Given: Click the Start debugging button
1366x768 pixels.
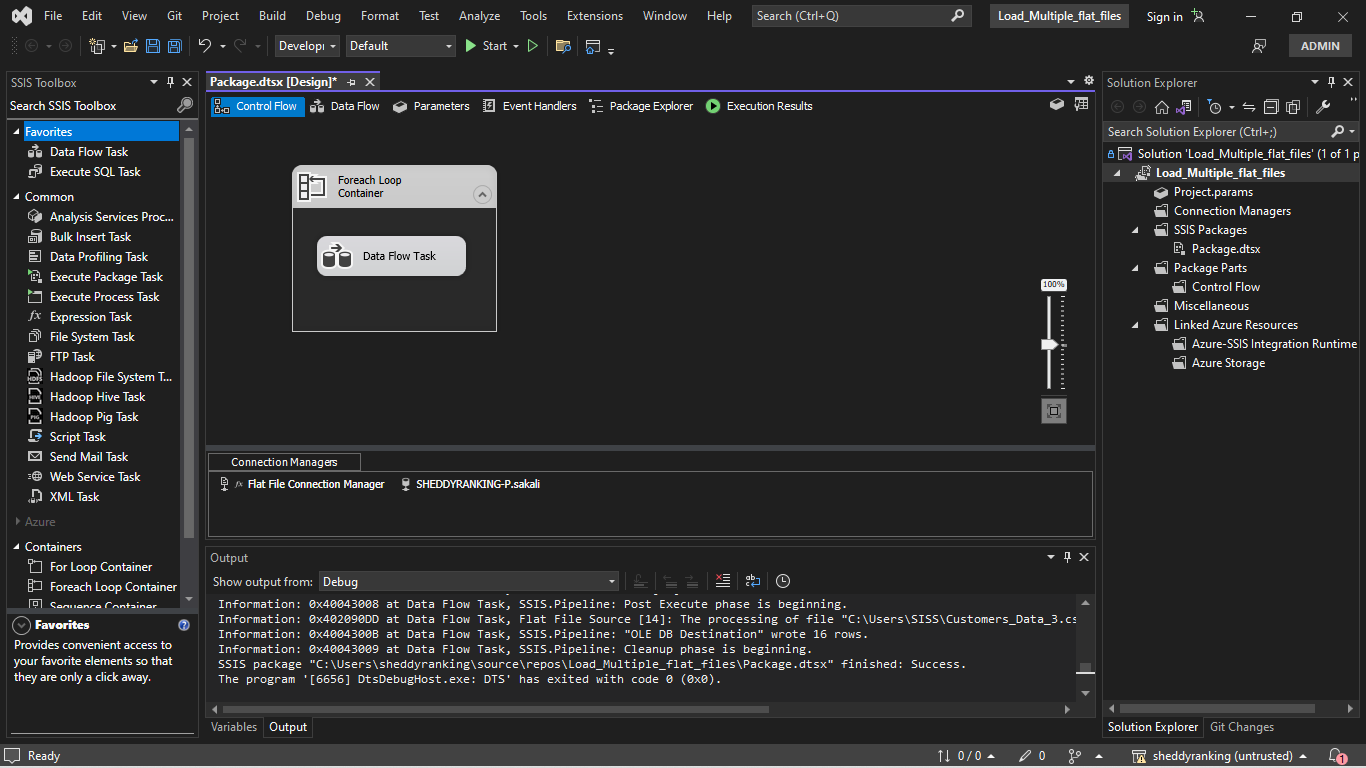Looking at the screenshot, I should point(489,46).
